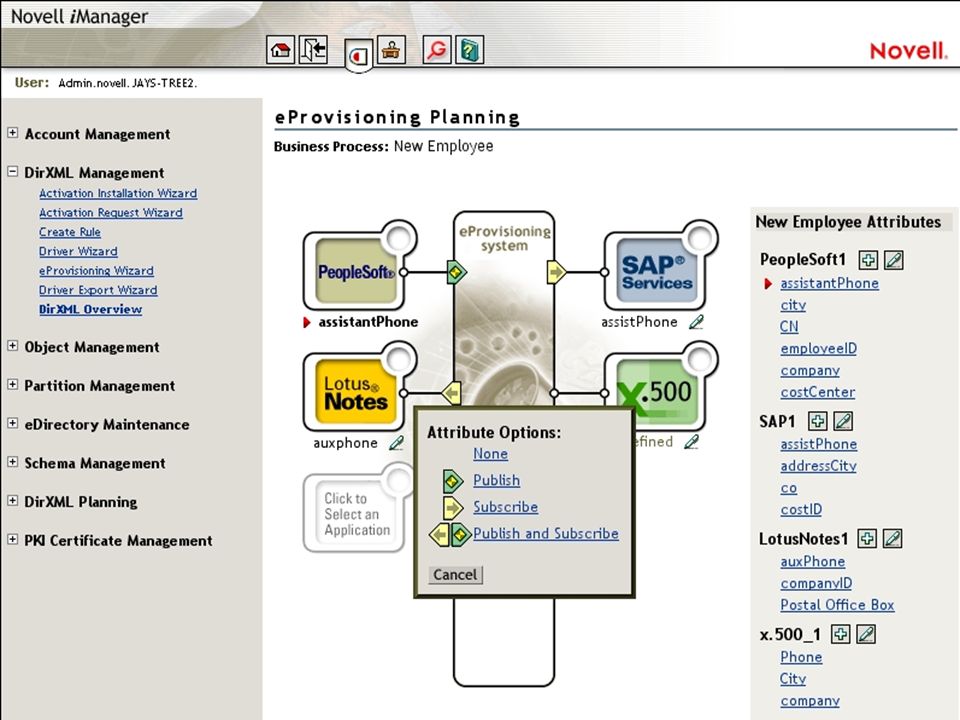This screenshot has height=720, width=960.
Task: Edit SAP1 with its pencil icon
Action: (843, 421)
